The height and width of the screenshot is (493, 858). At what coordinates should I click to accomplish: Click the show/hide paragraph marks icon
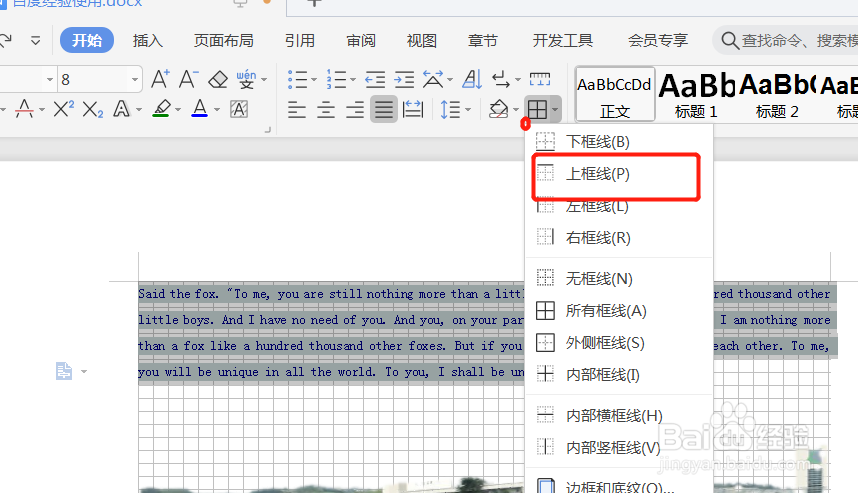pyautogui.click(x=501, y=80)
